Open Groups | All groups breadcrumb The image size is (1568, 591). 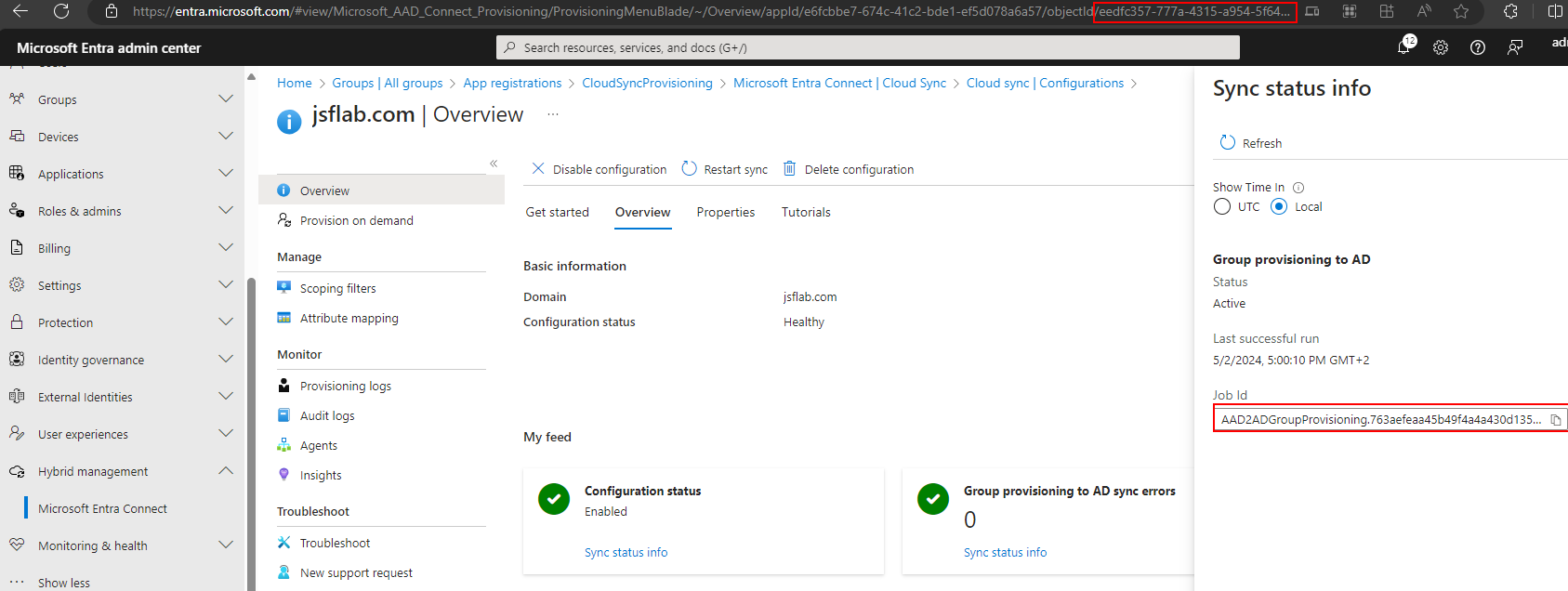coord(388,83)
